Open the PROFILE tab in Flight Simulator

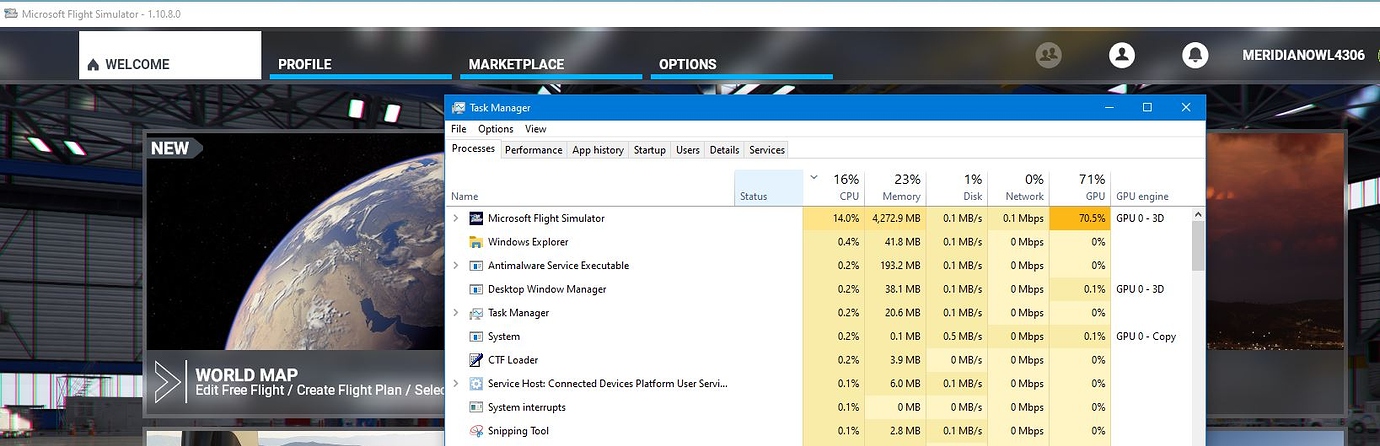tap(360, 65)
